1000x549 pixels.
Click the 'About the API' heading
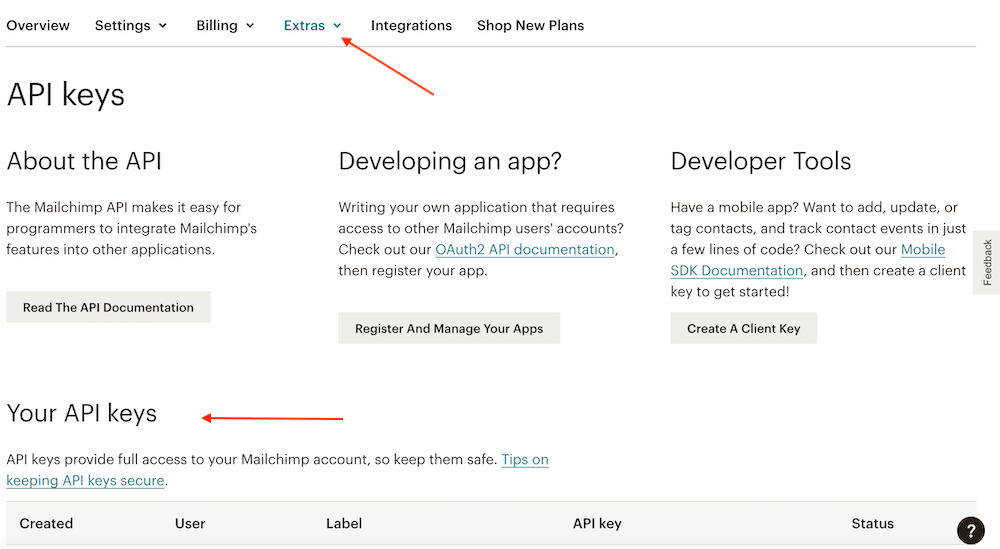click(x=84, y=161)
